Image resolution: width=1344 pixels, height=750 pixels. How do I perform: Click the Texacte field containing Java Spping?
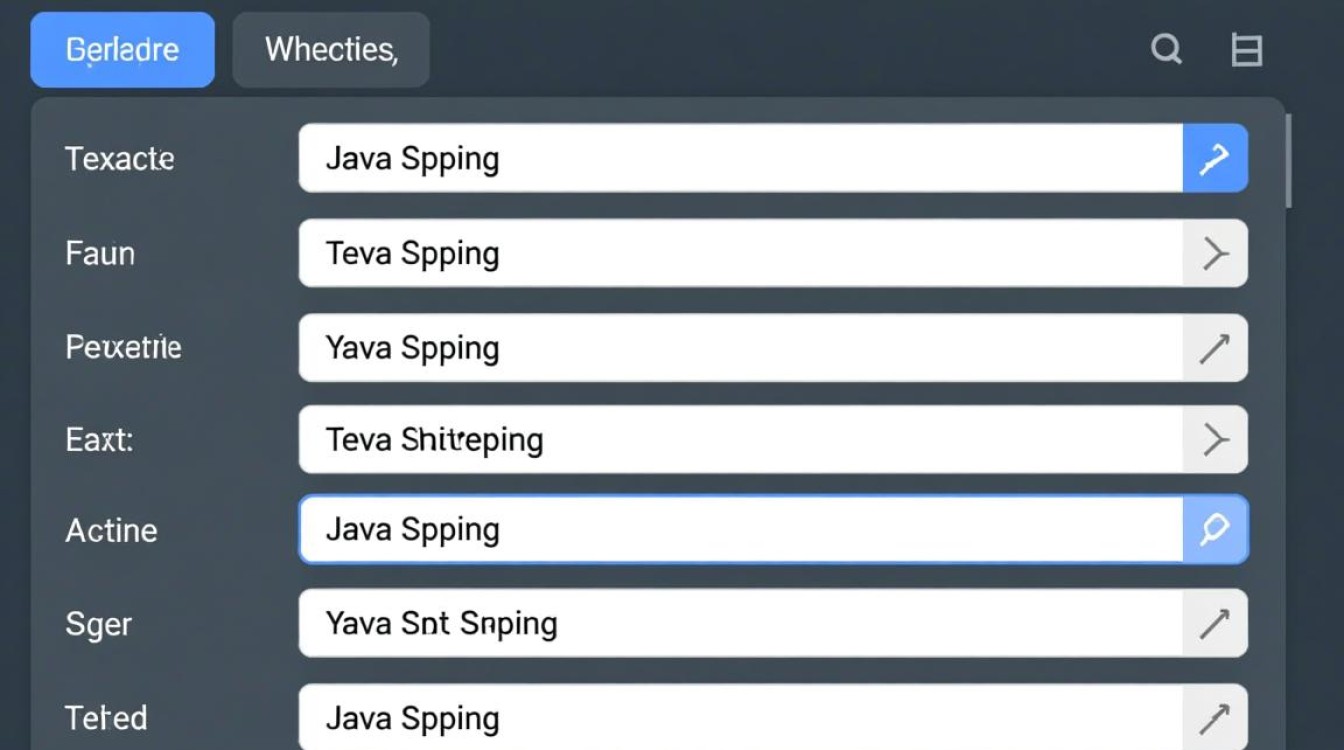click(x=740, y=158)
